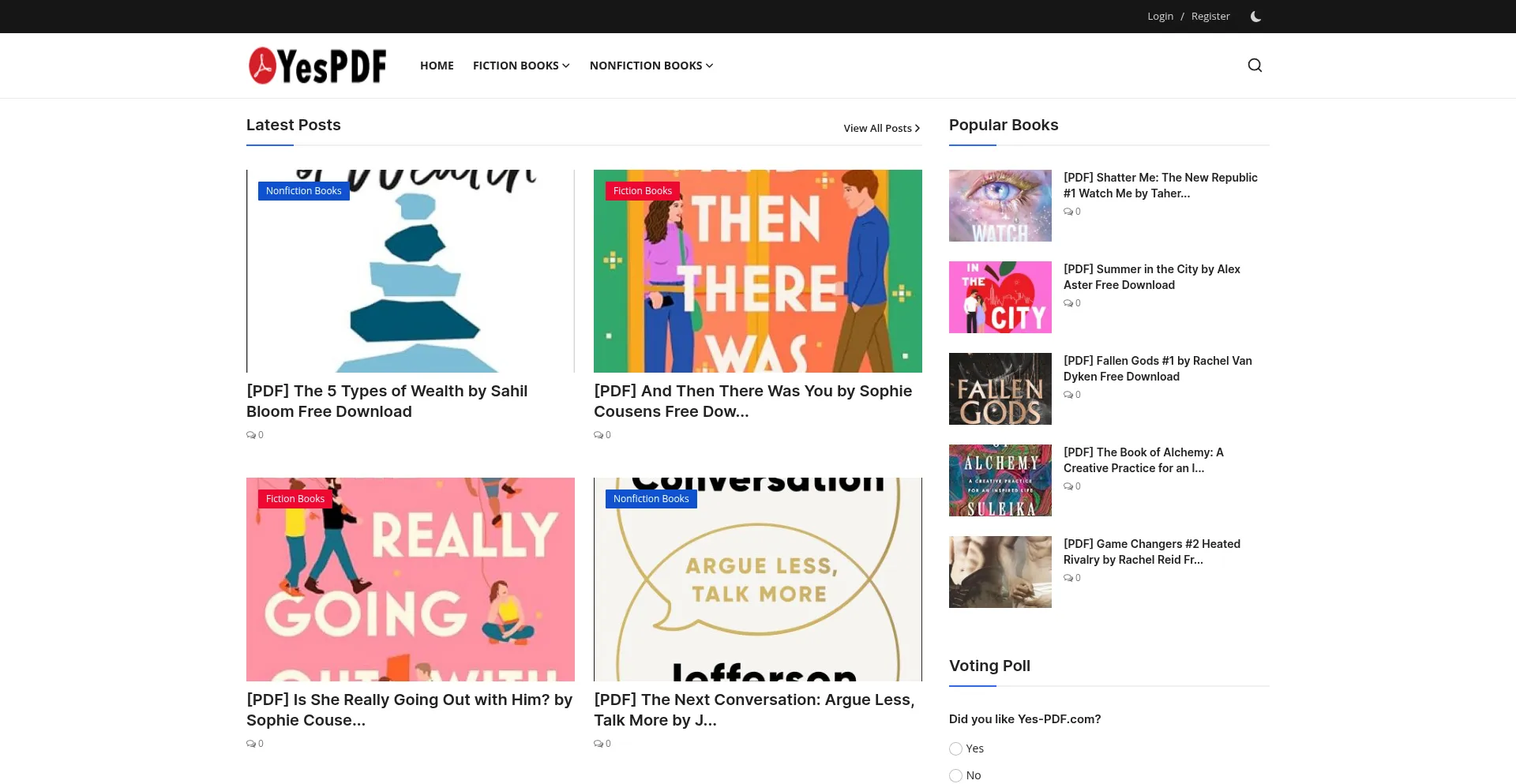The height and width of the screenshot is (784, 1516).
Task: Toggle dark mode moon icon
Action: (1255, 17)
